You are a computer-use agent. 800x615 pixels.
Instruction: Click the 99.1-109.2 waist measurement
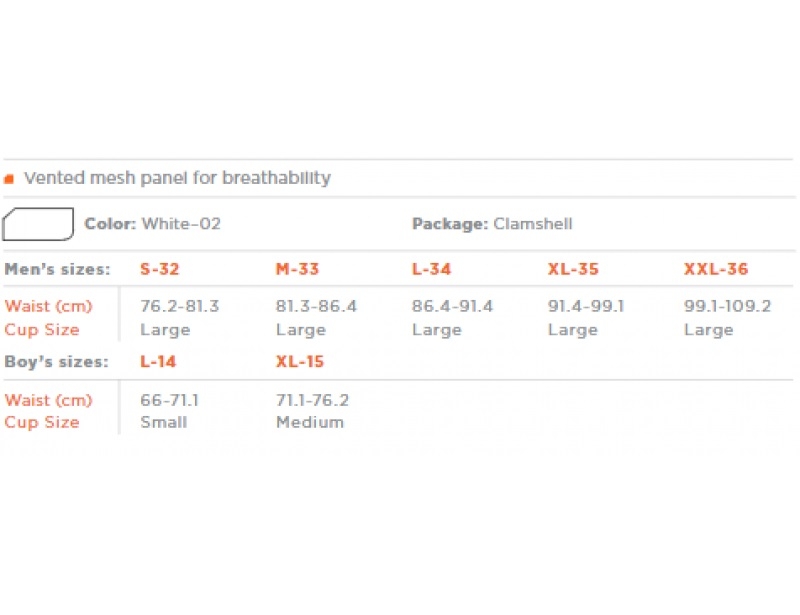click(728, 306)
